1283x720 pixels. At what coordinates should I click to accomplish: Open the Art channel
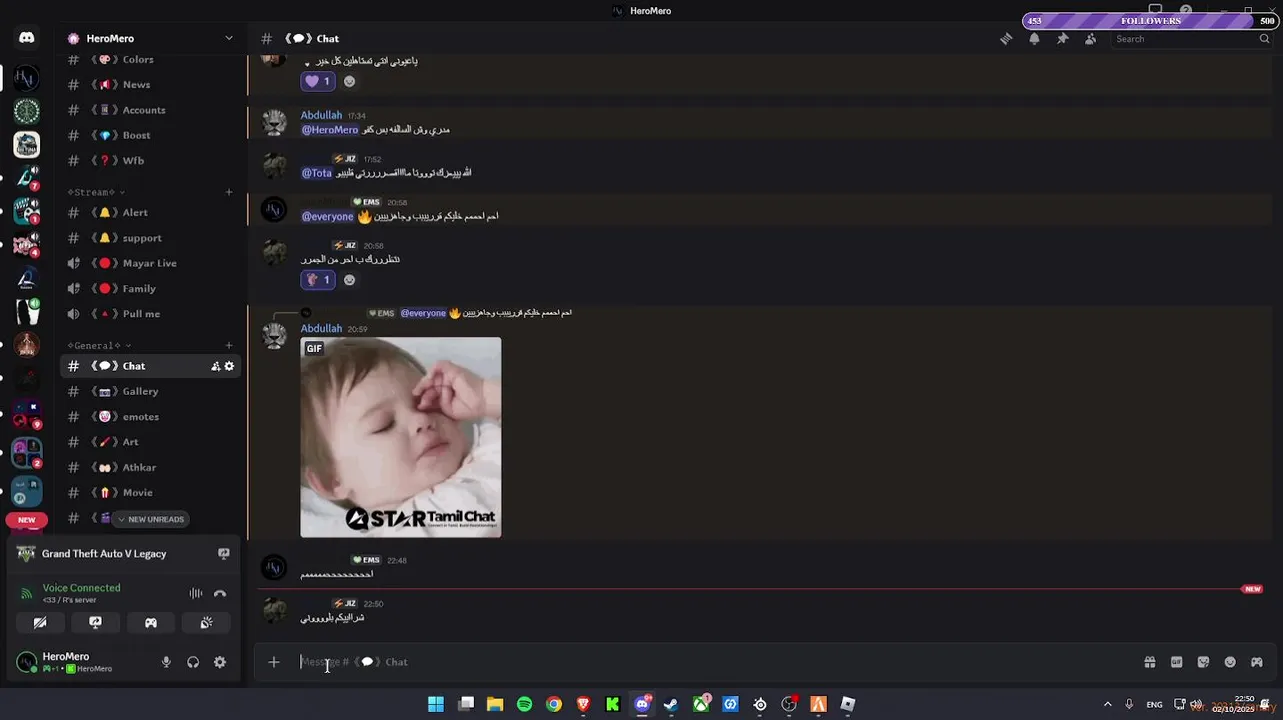tap(150, 442)
